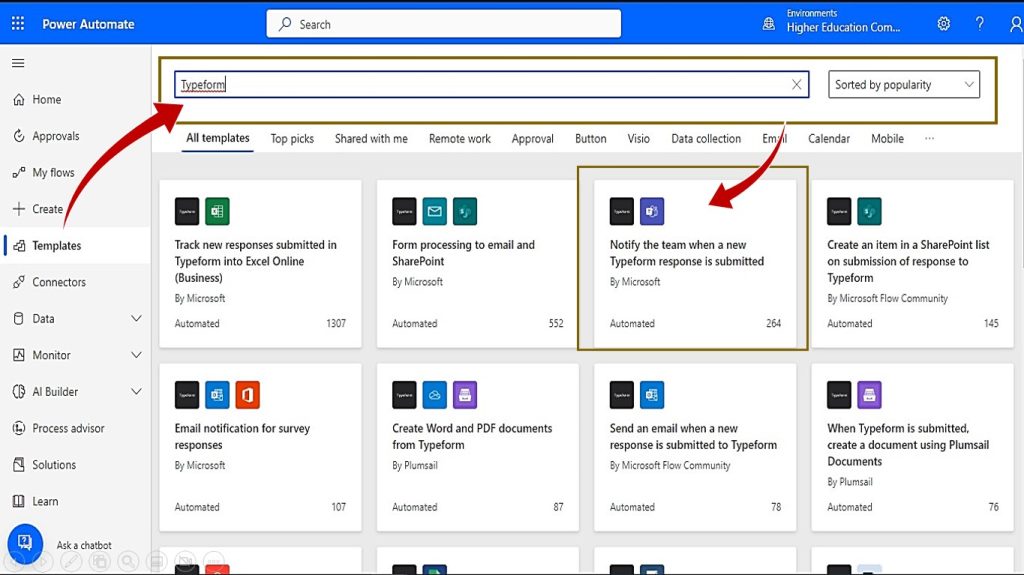Click Outlook icon on Send an email card
Image resolution: width=1024 pixels, height=575 pixels.
pos(652,395)
